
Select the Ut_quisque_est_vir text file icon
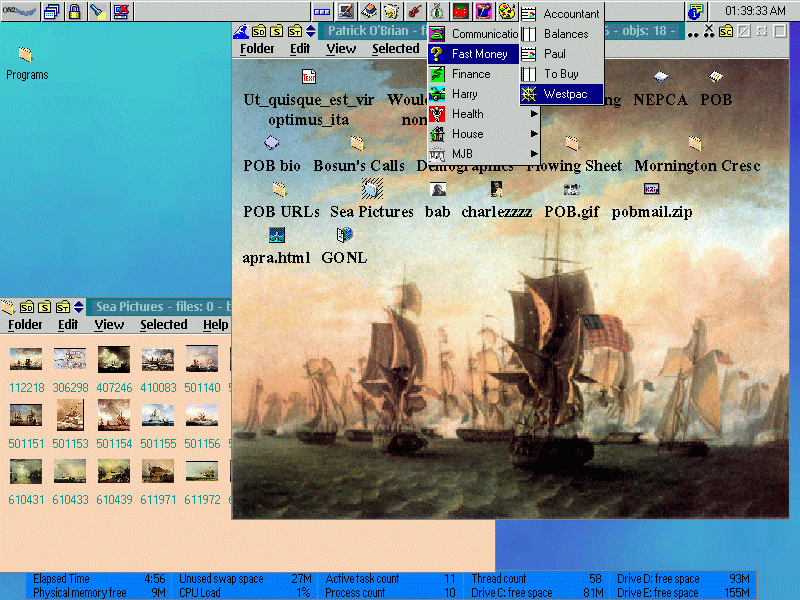point(309,77)
